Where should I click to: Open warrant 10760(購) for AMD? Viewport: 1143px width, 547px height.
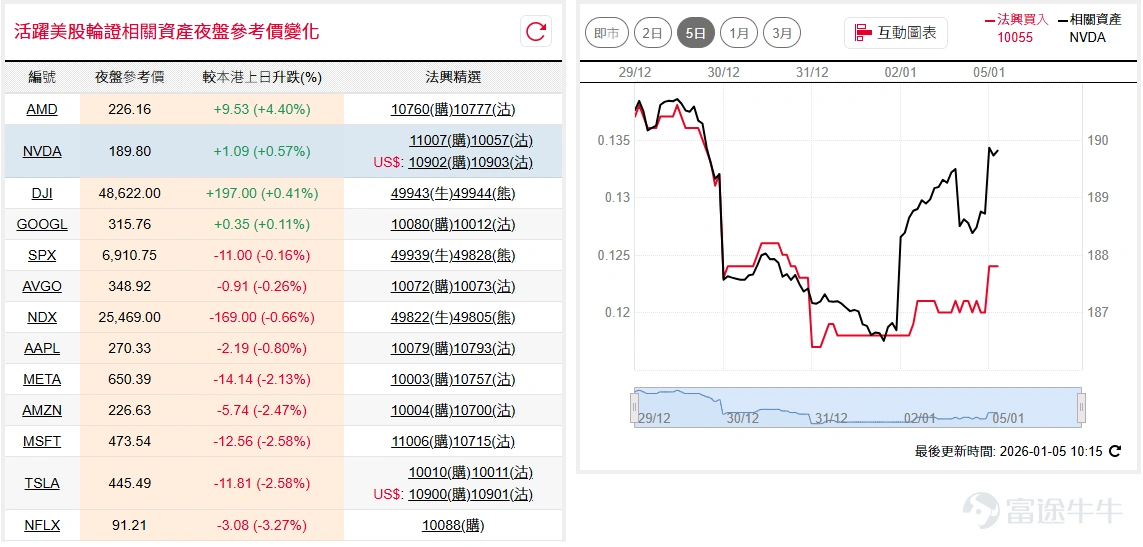click(x=421, y=109)
